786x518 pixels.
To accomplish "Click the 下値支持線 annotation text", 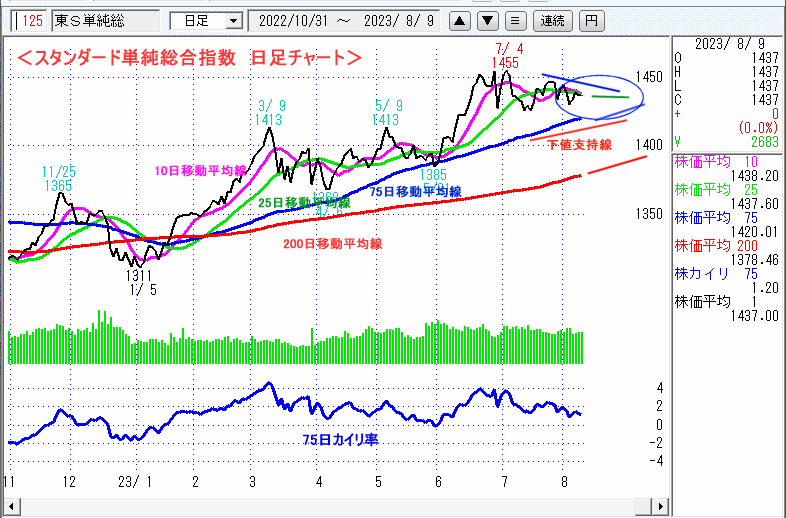I will 579,145.
